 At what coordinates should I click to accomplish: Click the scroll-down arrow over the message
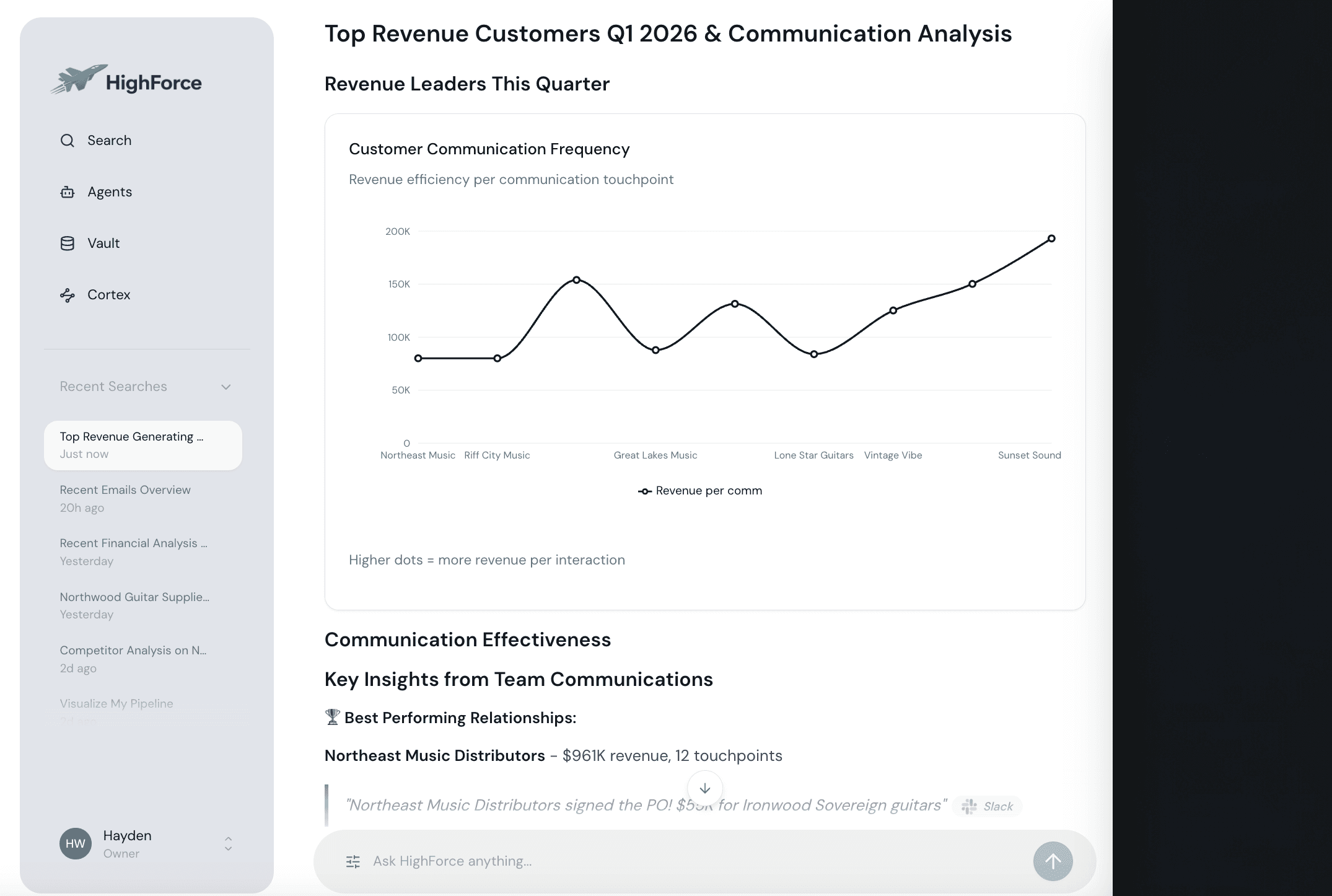[x=704, y=788]
